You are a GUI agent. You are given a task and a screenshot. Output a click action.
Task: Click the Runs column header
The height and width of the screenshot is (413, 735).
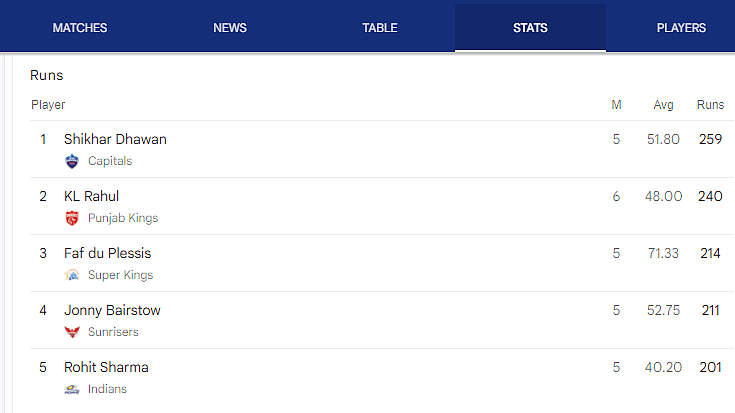click(710, 105)
